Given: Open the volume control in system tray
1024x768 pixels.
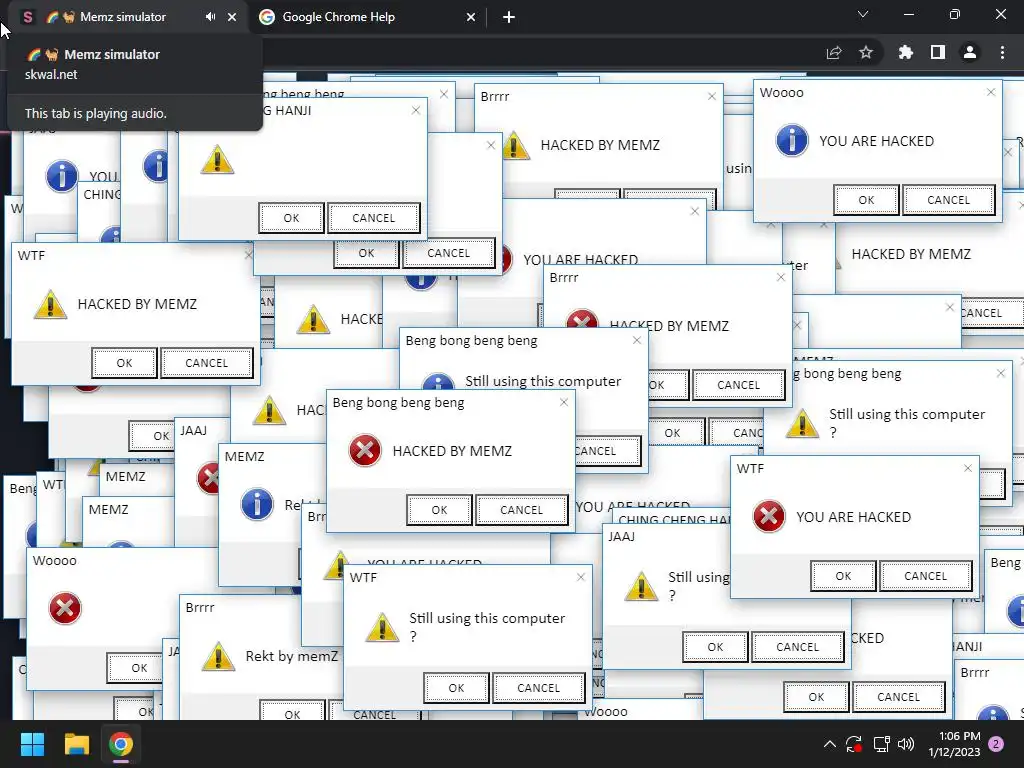Looking at the screenshot, I should tap(906, 744).
